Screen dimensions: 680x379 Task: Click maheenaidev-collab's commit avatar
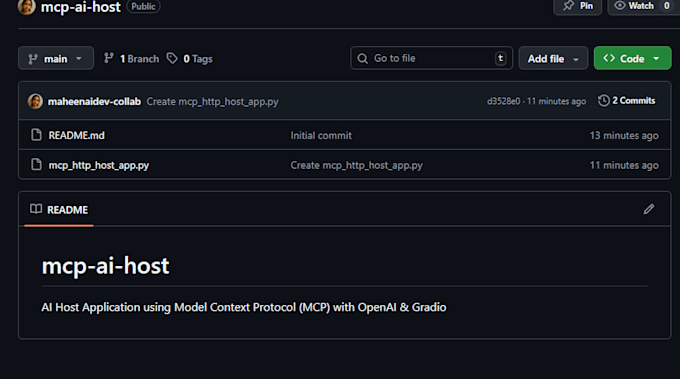(35, 101)
